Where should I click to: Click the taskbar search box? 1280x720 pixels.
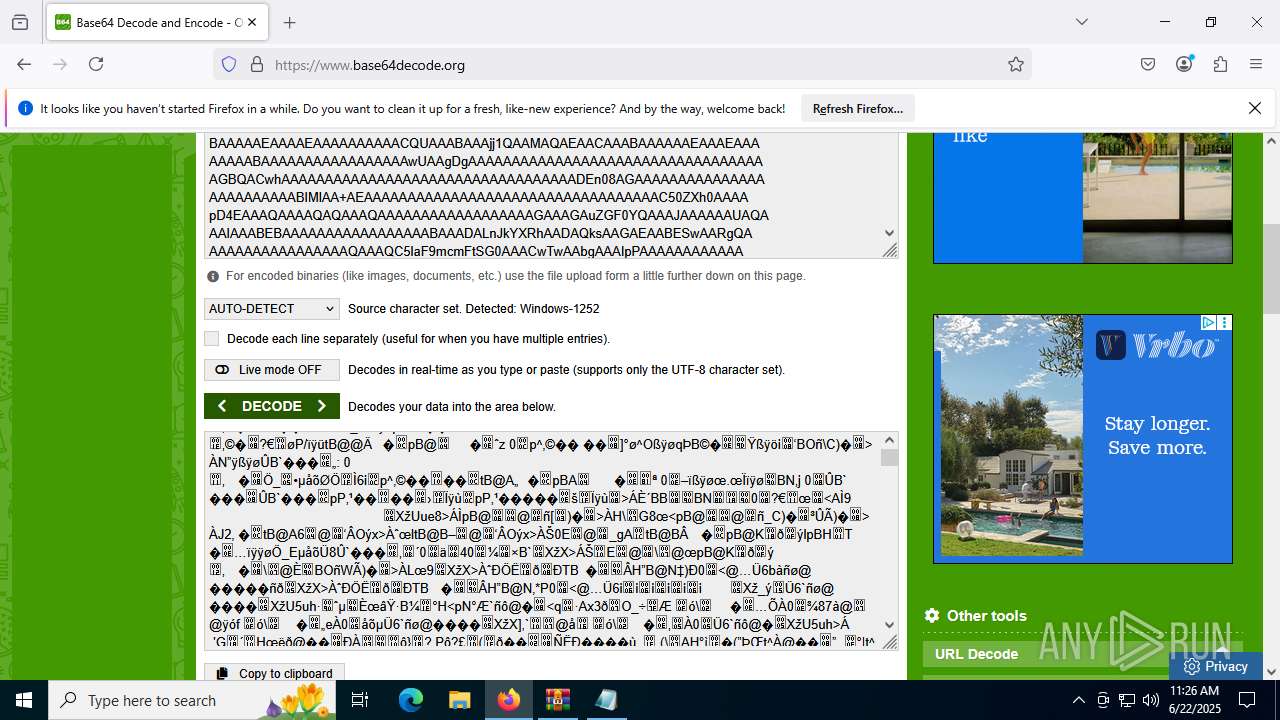[x=192, y=700]
